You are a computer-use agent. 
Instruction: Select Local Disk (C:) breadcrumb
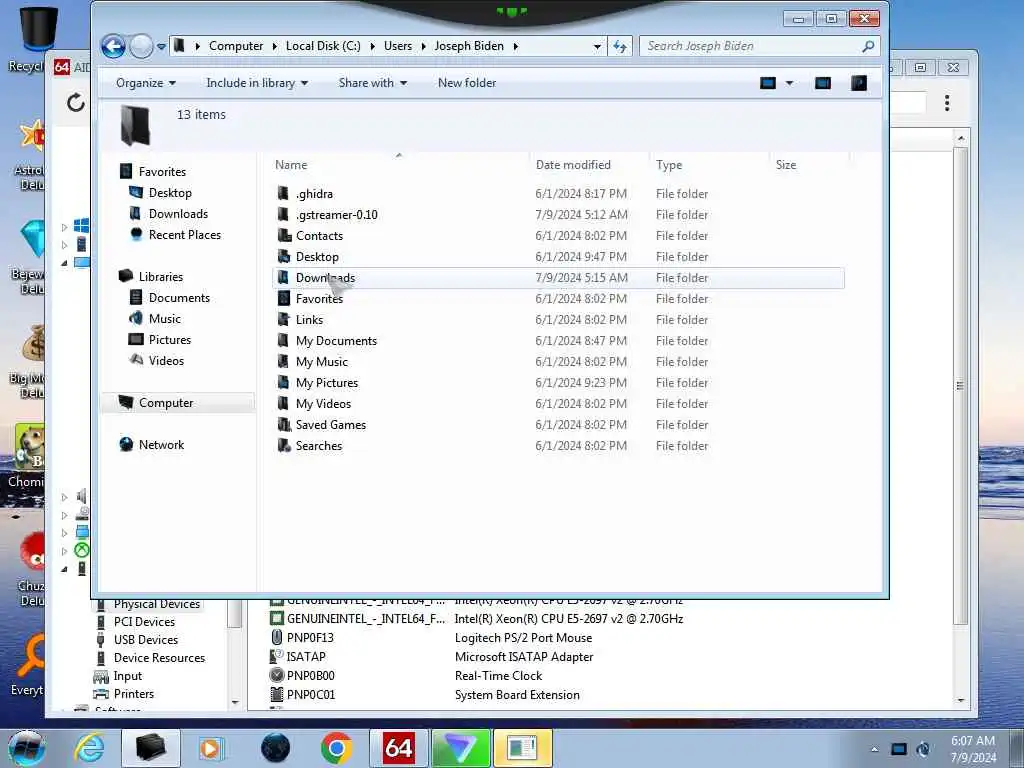(x=323, y=46)
